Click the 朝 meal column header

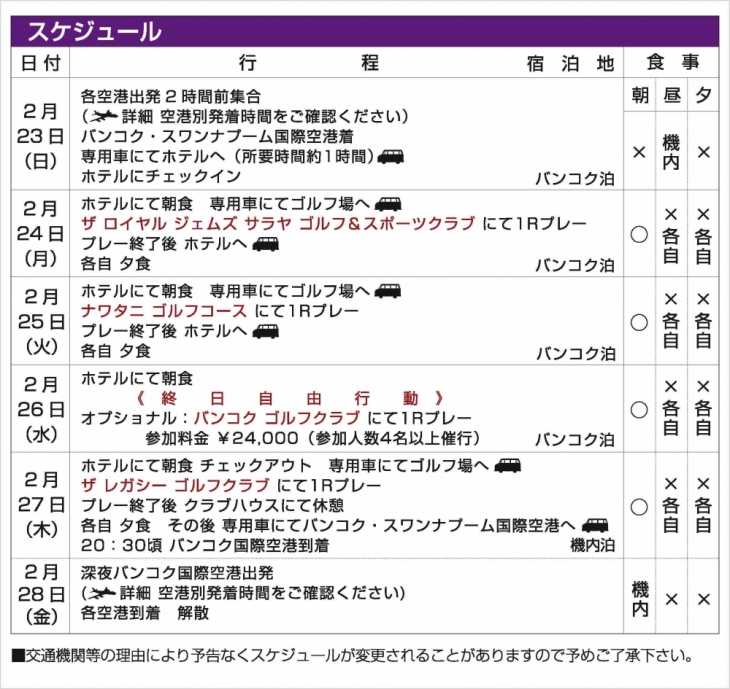click(640, 95)
